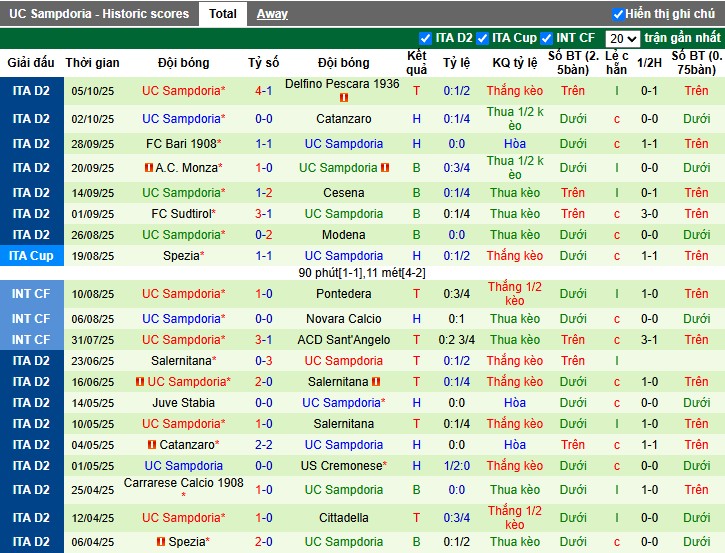725x553 pixels.
Task: Uncheck the INT CF filter checkbox
Action: click(546, 38)
